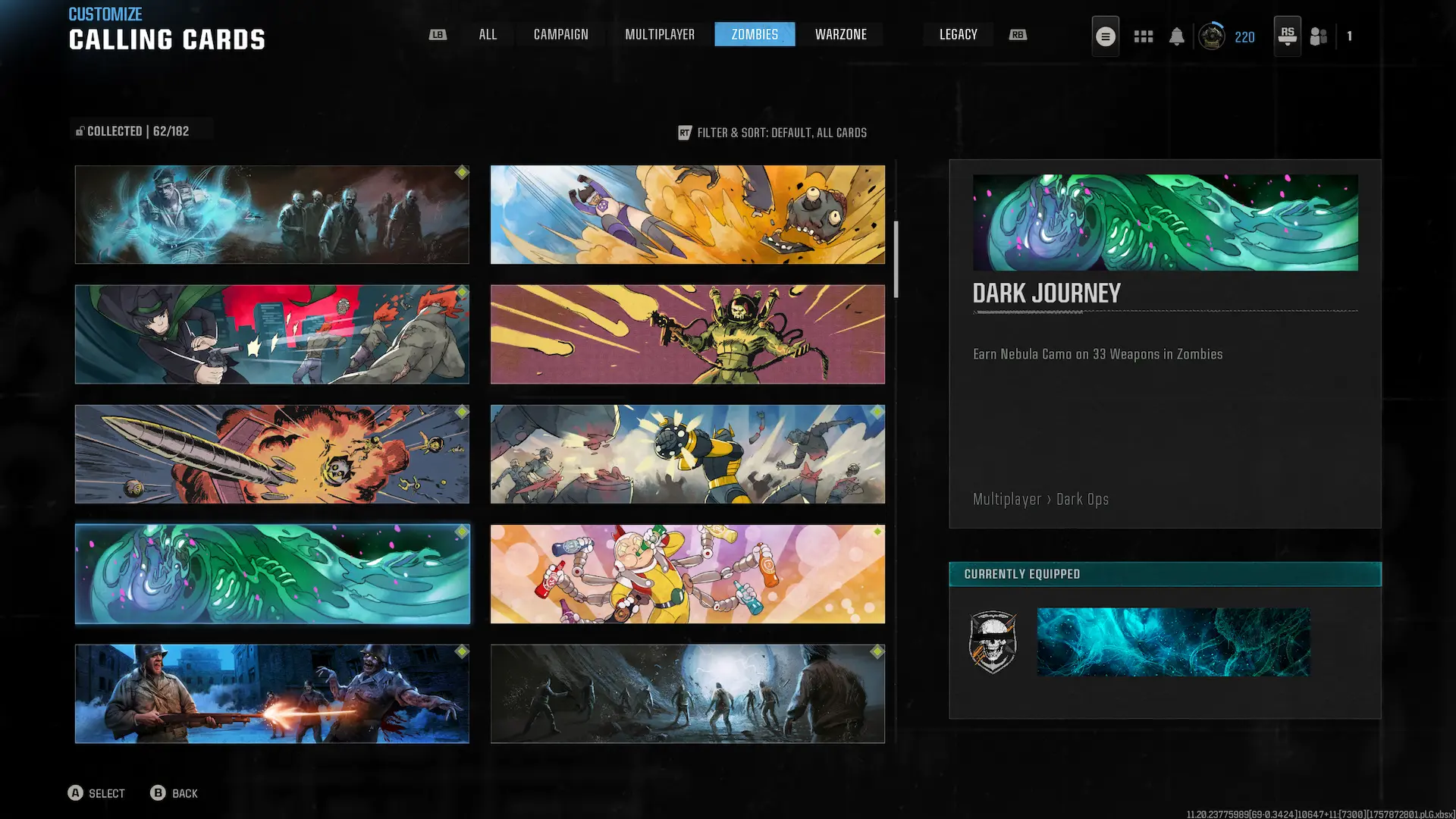Screen dimensions: 1456x819
Task: Click the calling cards list scrollbar
Action: pyautogui.click(x=896, y=259)
